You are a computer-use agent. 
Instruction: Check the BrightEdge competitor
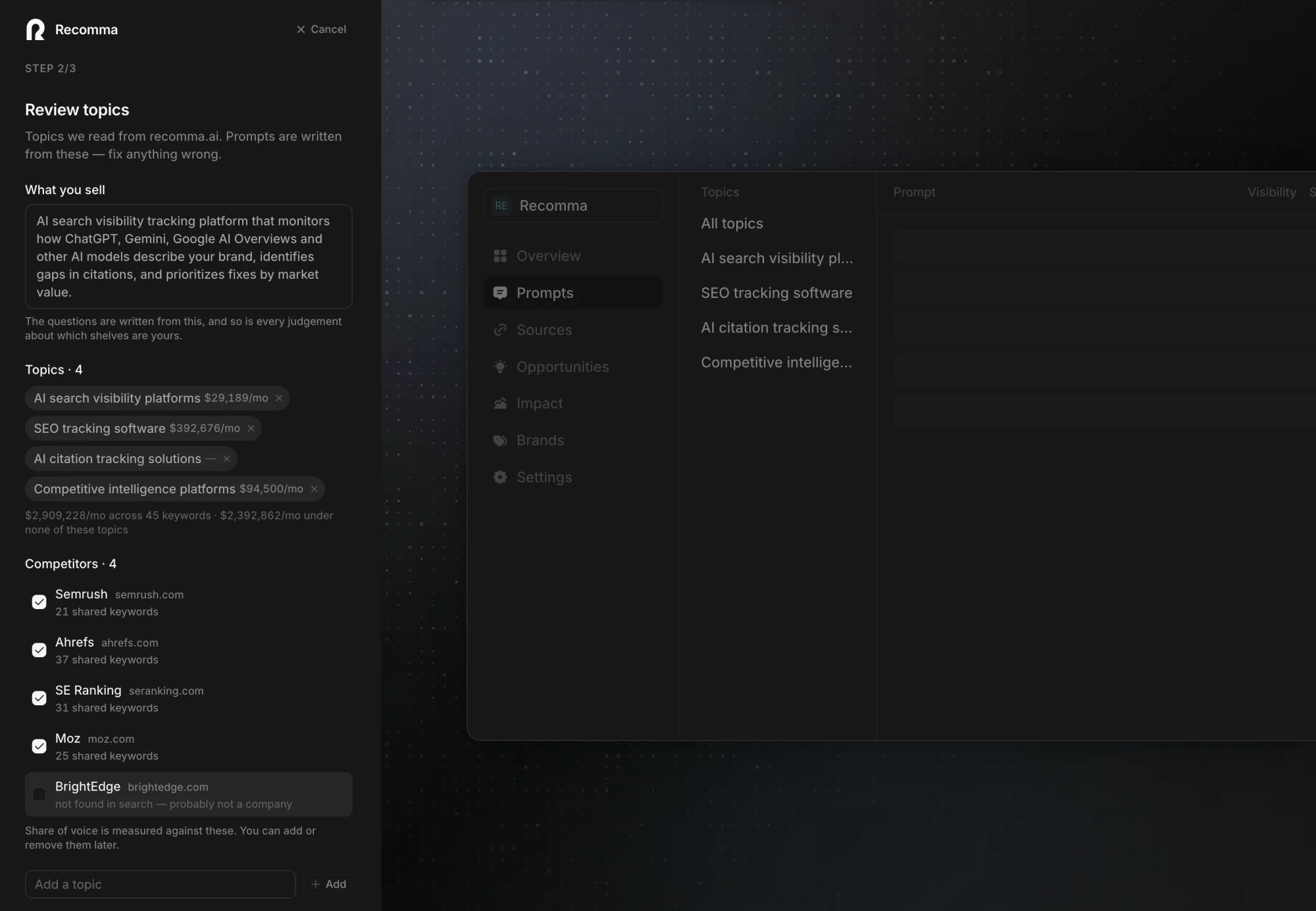39,795
